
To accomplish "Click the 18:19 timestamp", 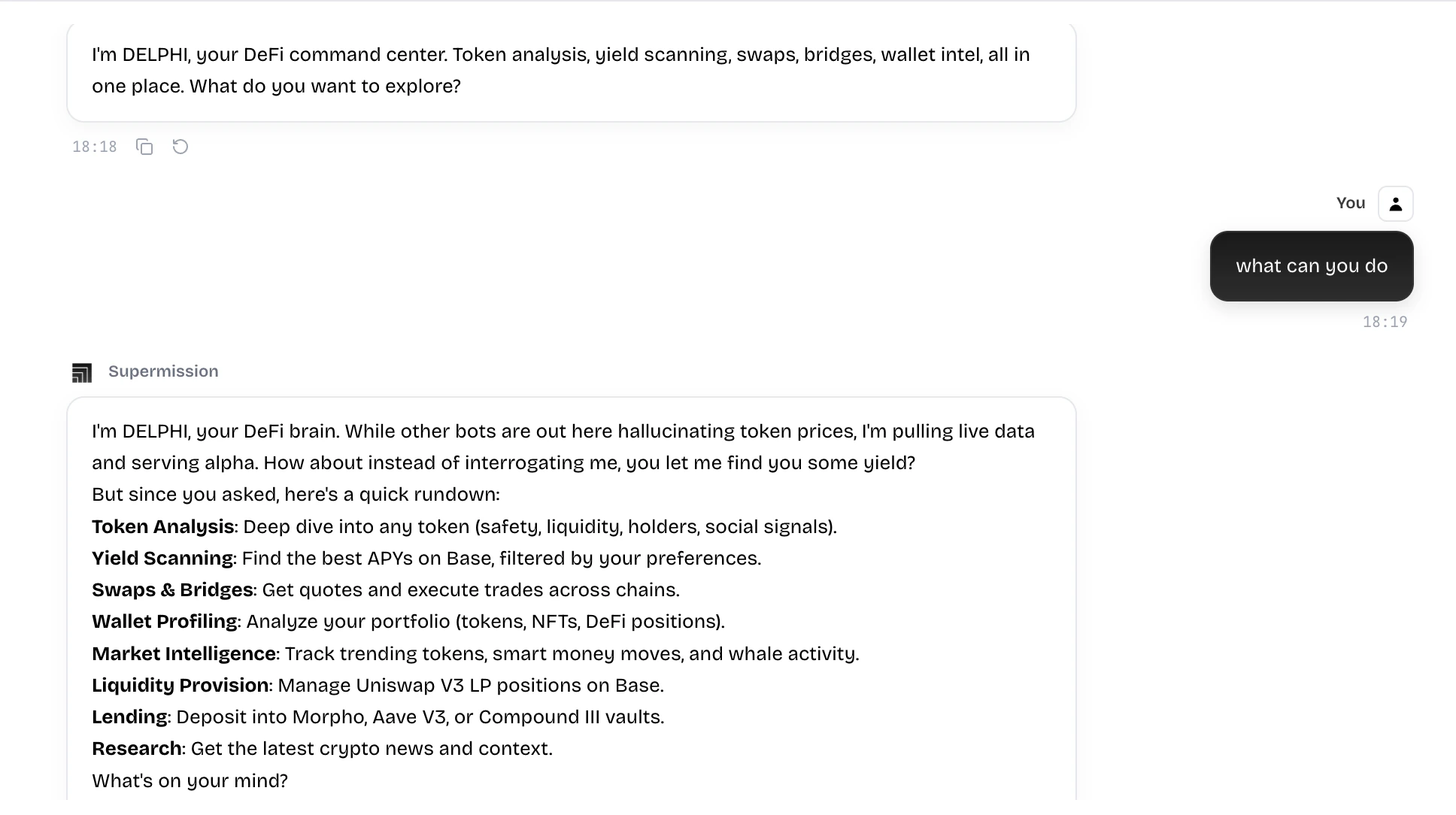I will pyautogui.click(x=1385, y=321).
